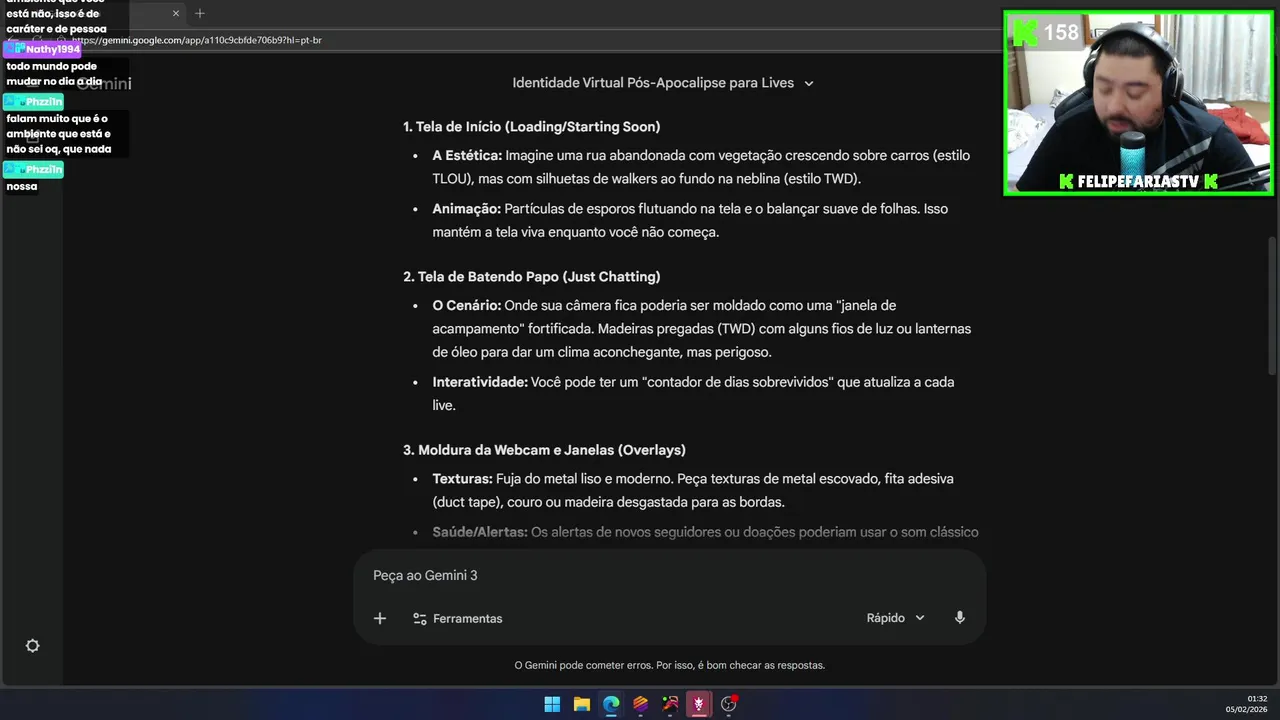The image size is (1280, 720).
Task: Click heading '1. Tela de Início (Loading/Starting Soon)'
Action: 531,127
